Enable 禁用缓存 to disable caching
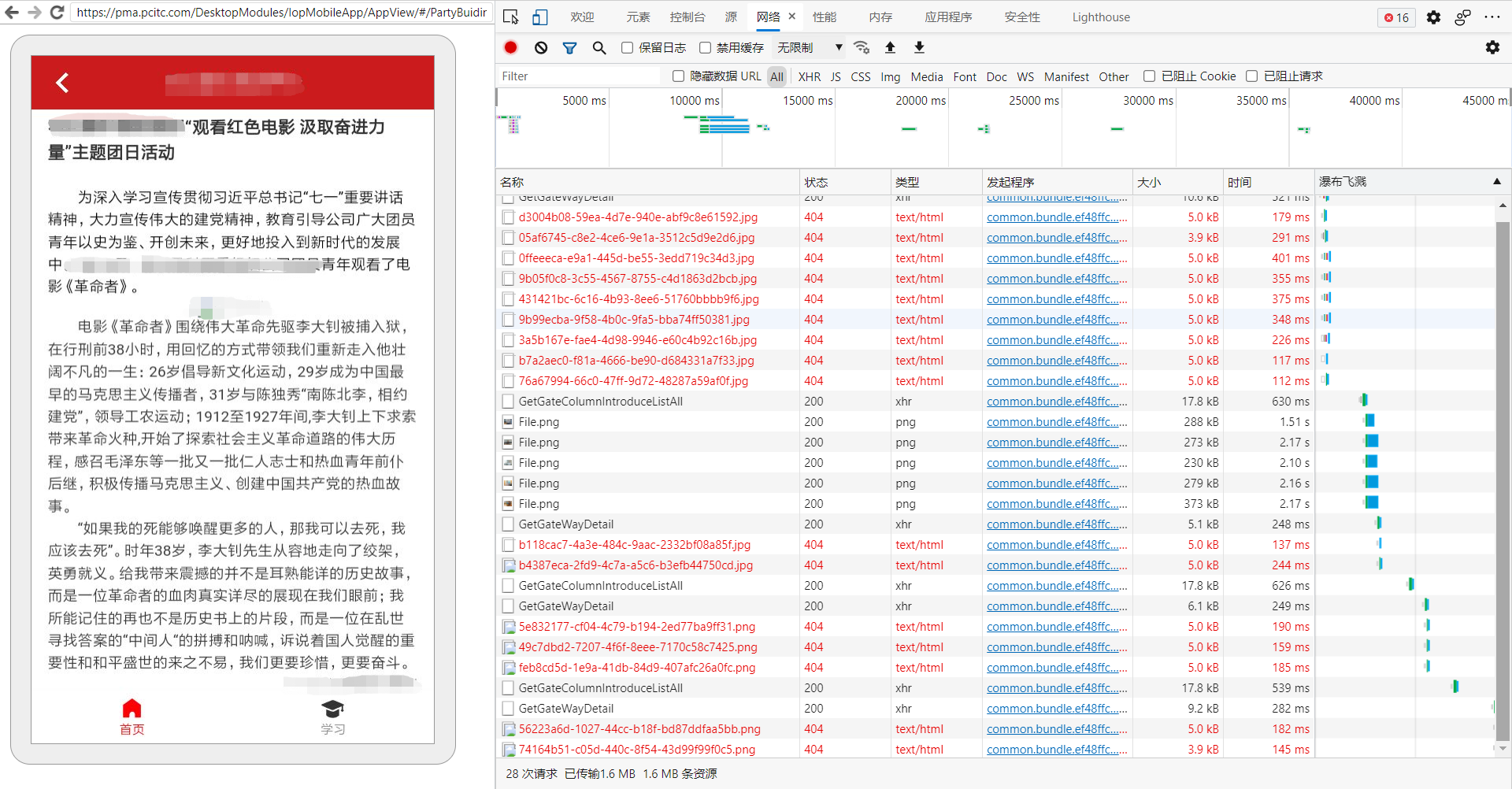1512x789 pixels. (x=705, y=47)
